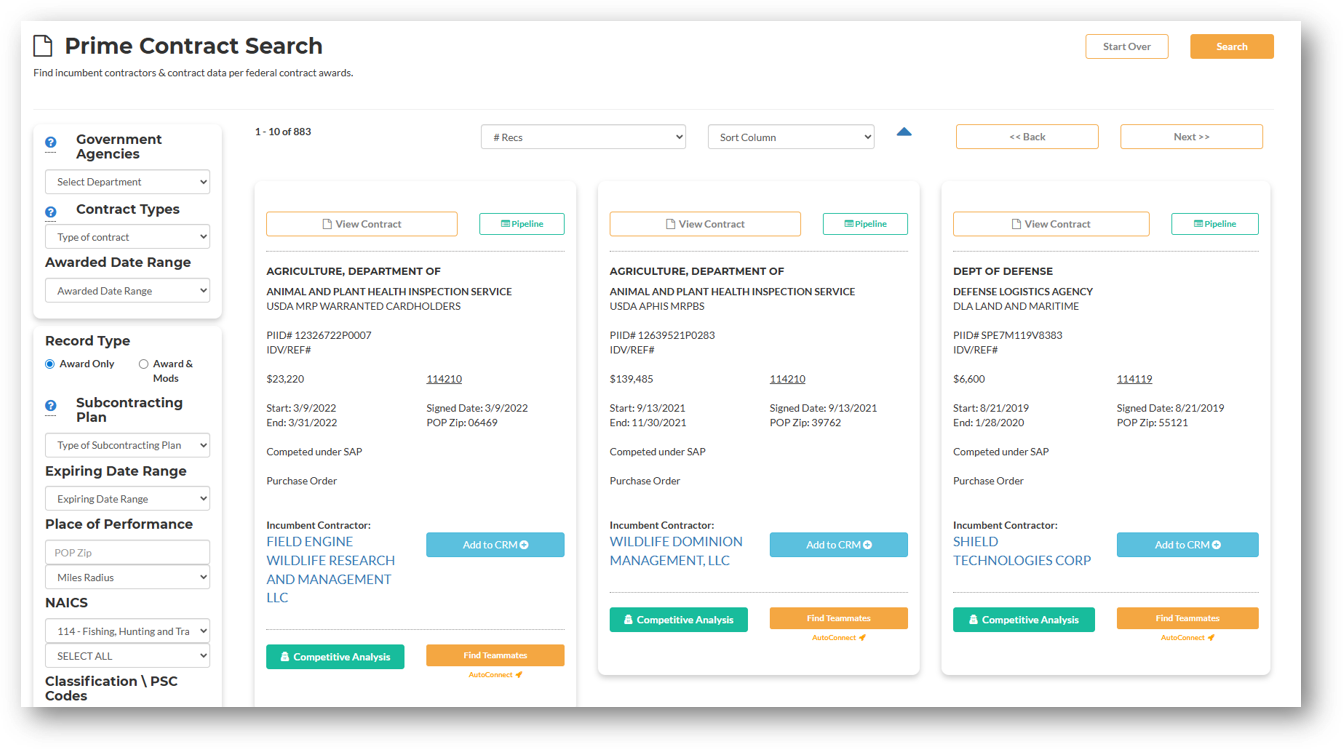Viewport: 1343px width, 749px height.
Task: Click the orange Search button
Action: point(1231,46)
